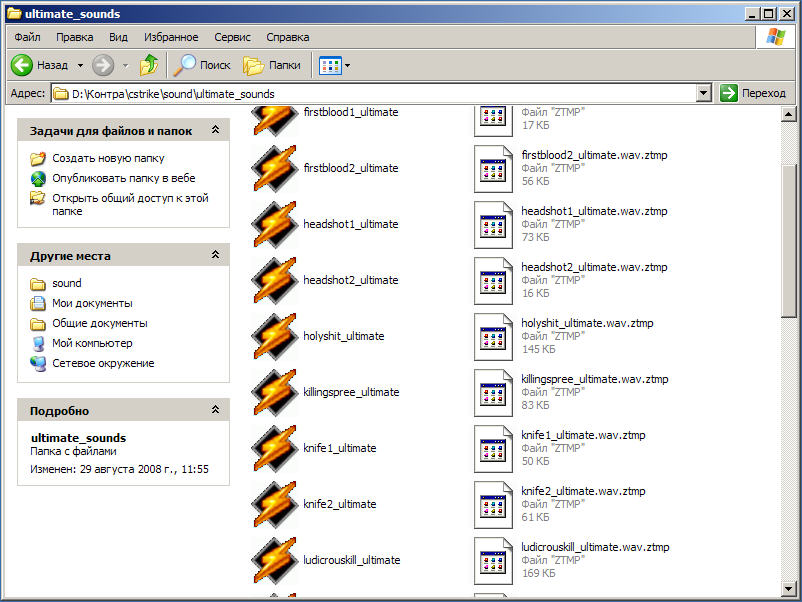
Task: Click the Переход (Go) button
Action: (x=752, y=93)
